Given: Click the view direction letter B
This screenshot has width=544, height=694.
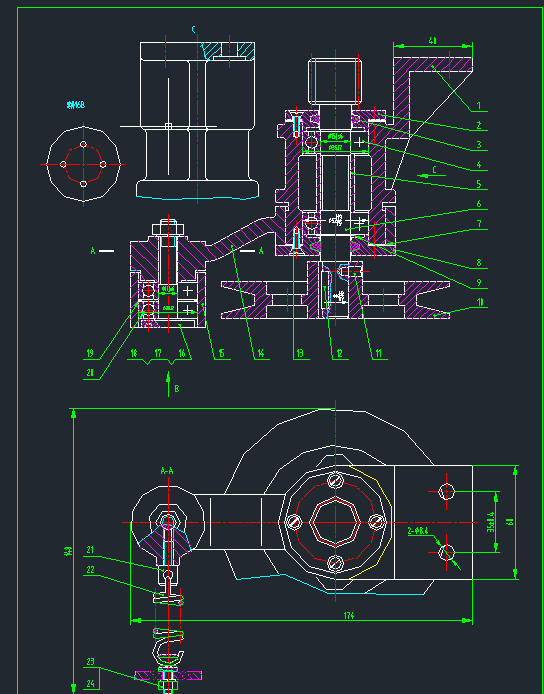Looking at the screenshot, I should tap(177, 389).
